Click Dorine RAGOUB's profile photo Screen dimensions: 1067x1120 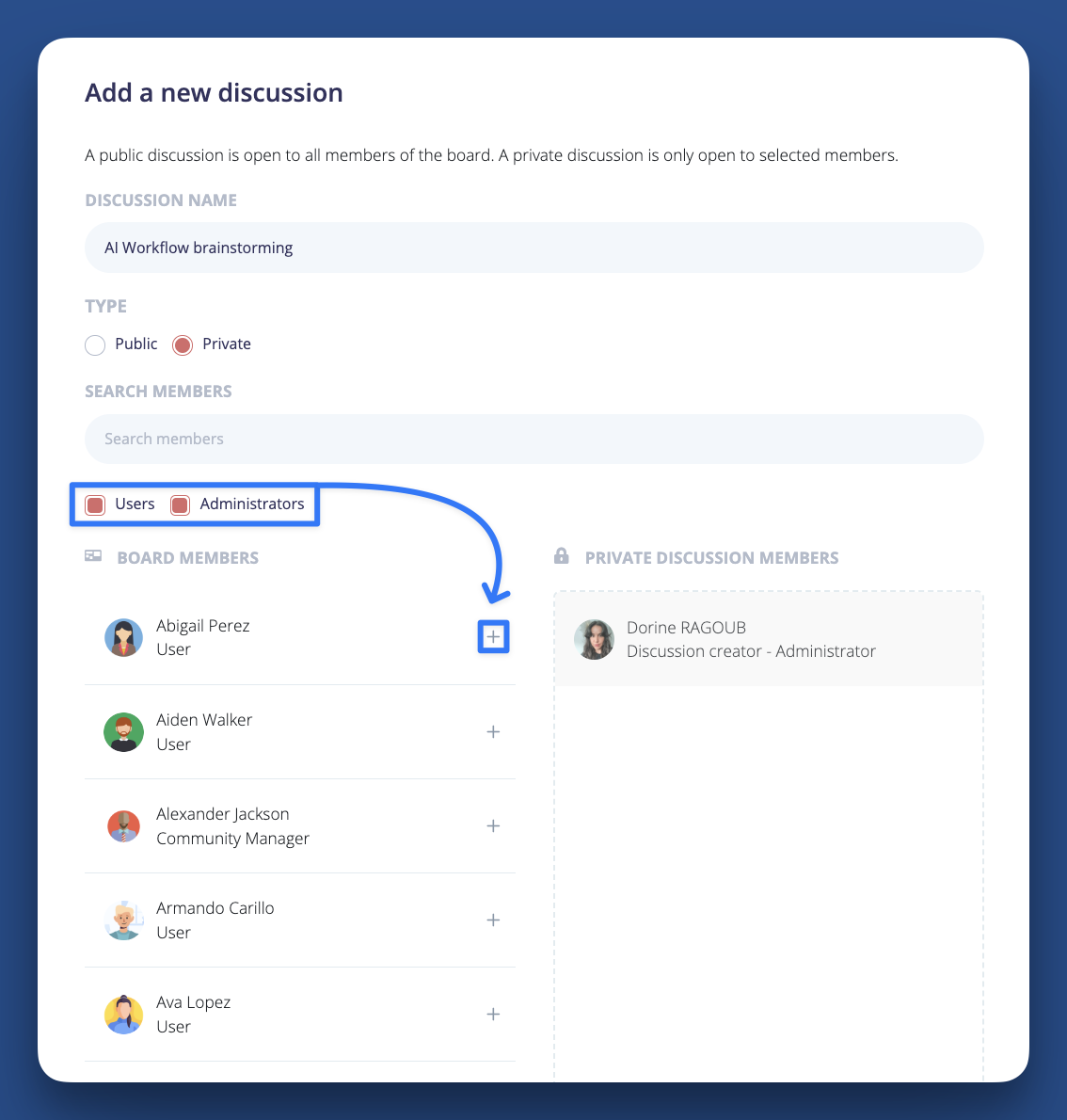click(594, 639)
